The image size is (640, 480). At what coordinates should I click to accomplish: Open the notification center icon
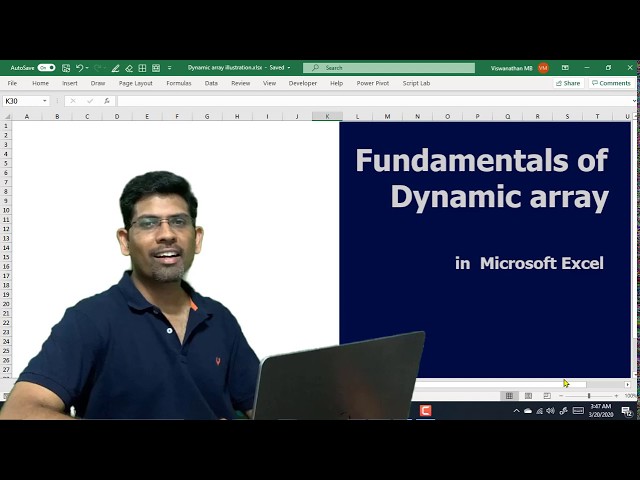[x=627, y=411]
